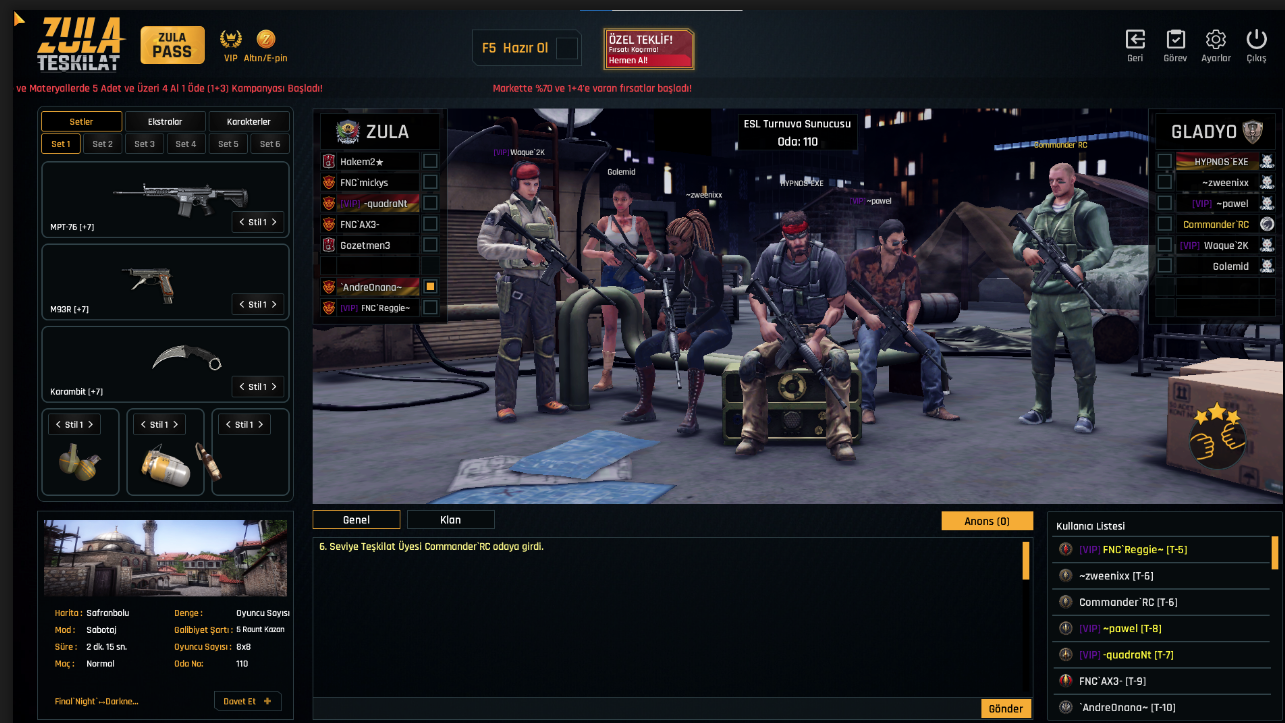
Task: Choose previous style arrow for Karambit
Action: click(x=241, y=386)
